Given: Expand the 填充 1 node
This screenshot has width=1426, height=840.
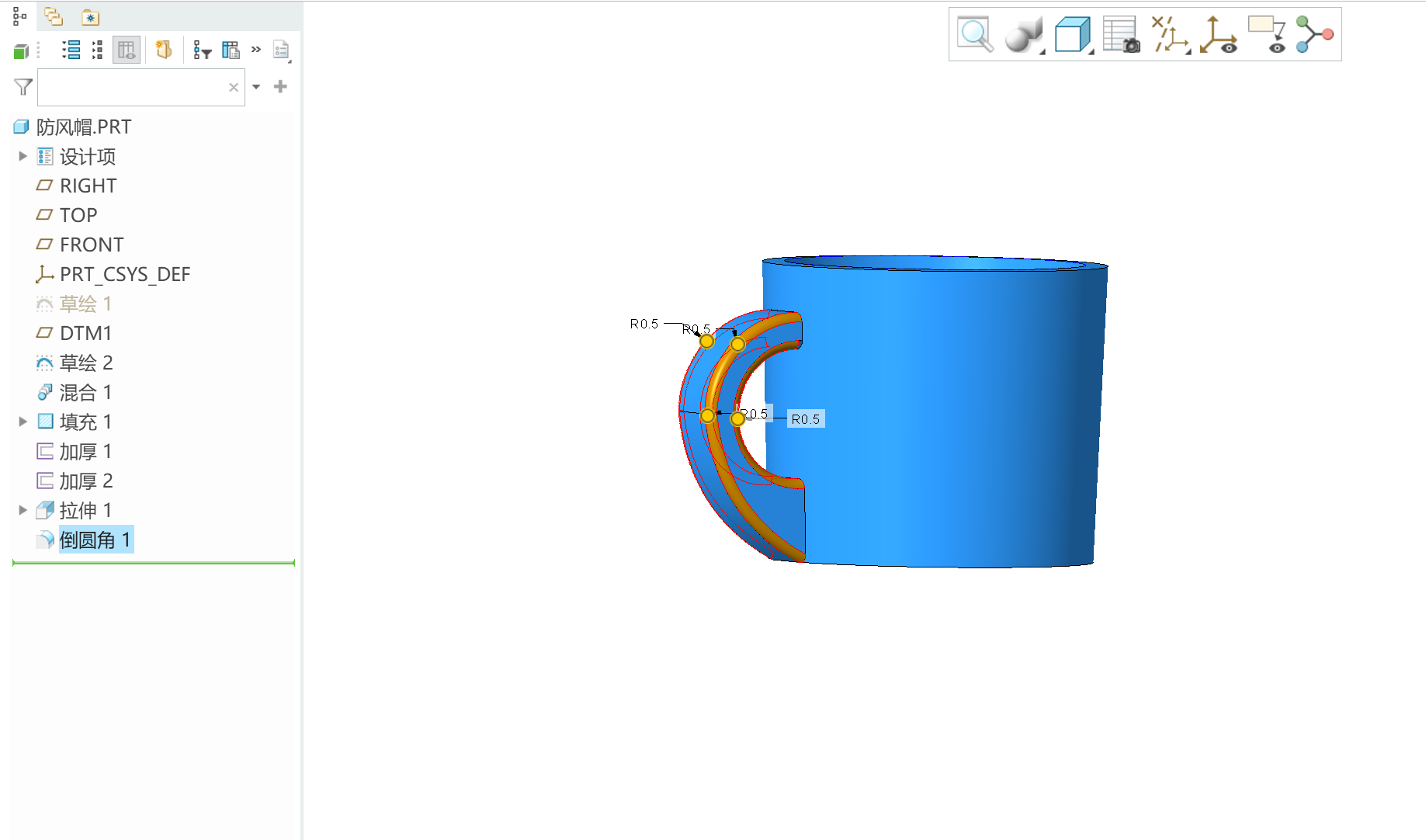Looking at the screenshot, I should coord(23,422).
